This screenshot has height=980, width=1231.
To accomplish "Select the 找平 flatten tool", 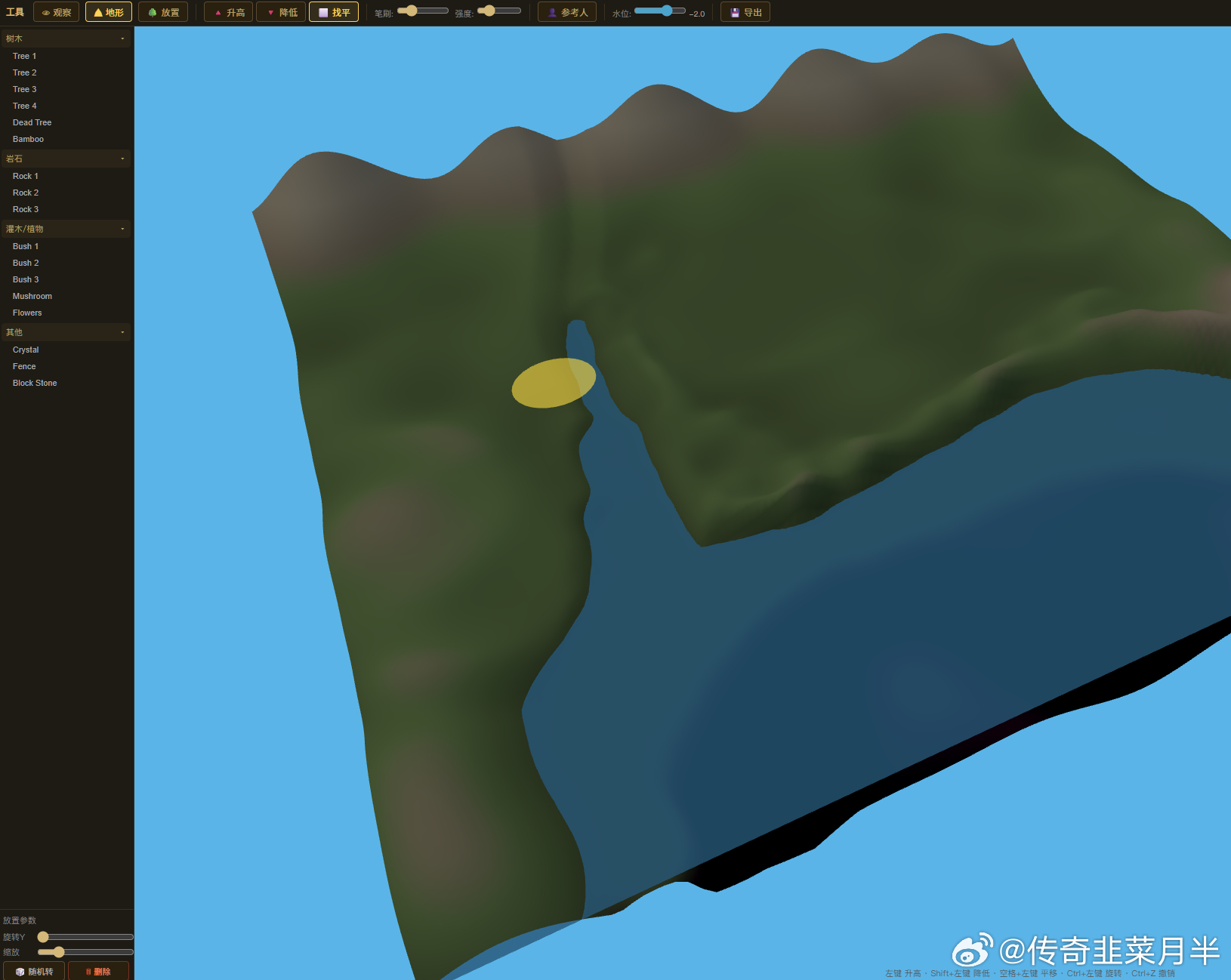I will pos(334,12).
